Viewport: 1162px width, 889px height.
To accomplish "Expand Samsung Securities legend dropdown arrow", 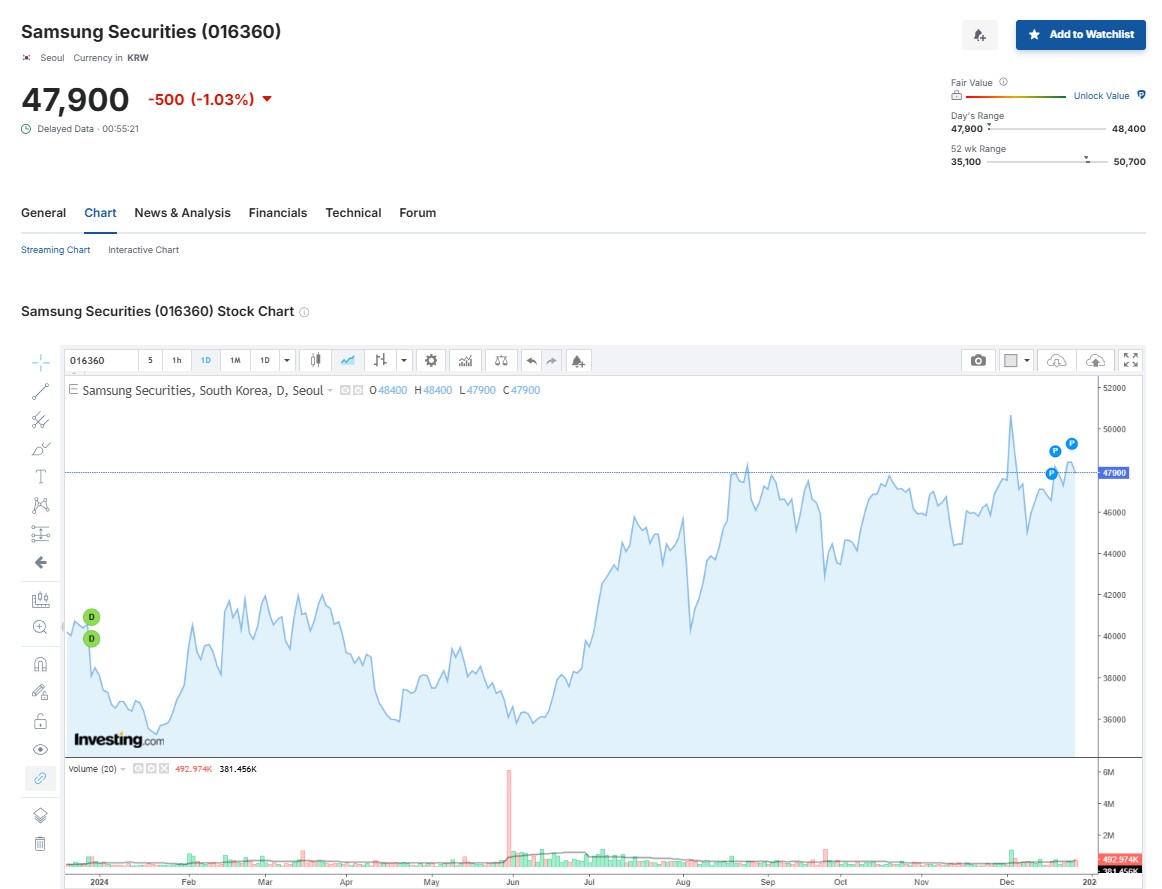I will (x=330, y=390).
